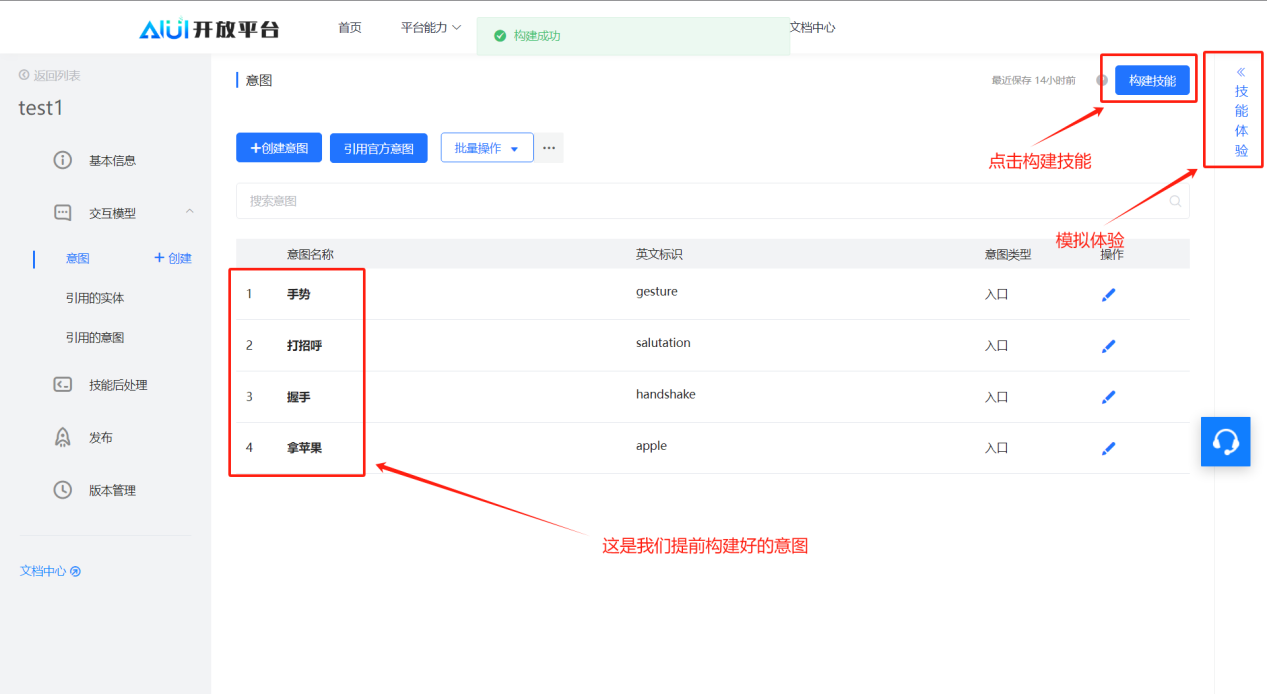Open editor for 拿苹果 intent pencil icon
Viewport: 1267px width, 694px height.
(x=1108, y=449)
